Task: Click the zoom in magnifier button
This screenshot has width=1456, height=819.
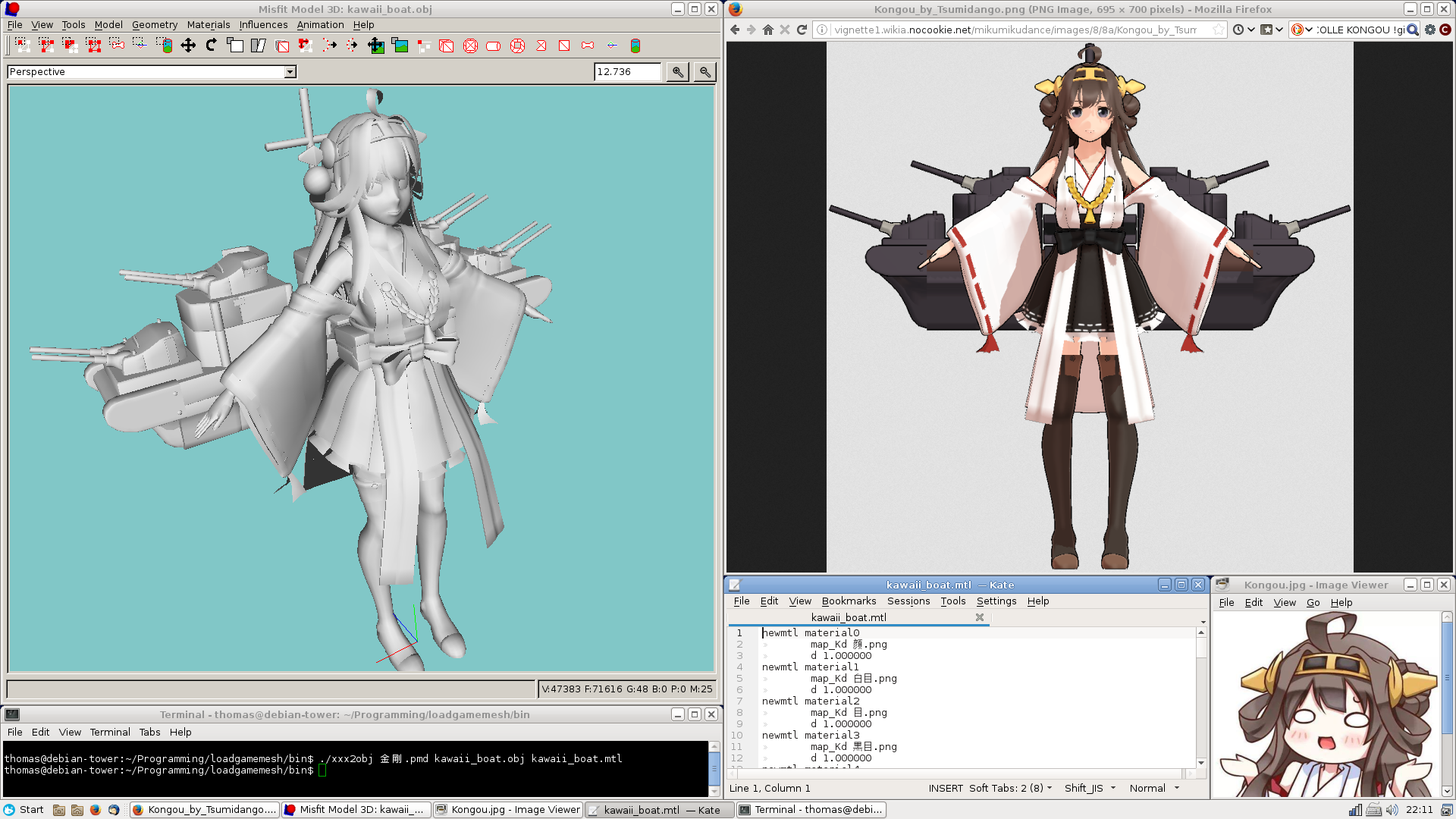Action: tap(677, 72)
